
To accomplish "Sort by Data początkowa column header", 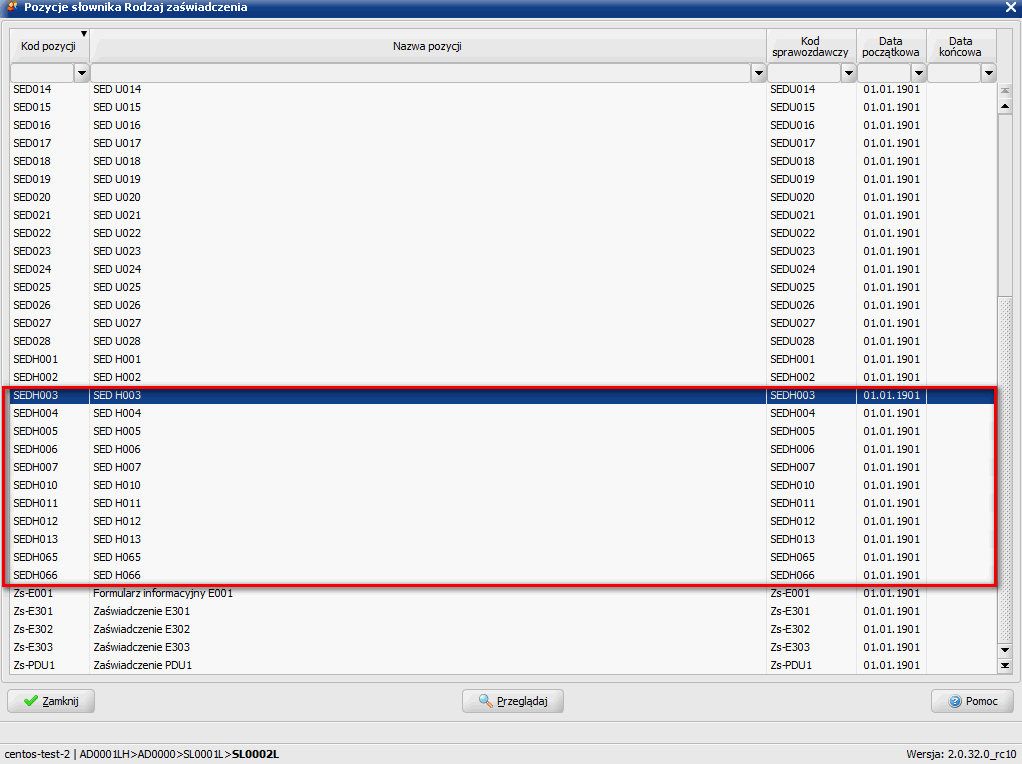I will pyautogui.click(x=891, y=46).
